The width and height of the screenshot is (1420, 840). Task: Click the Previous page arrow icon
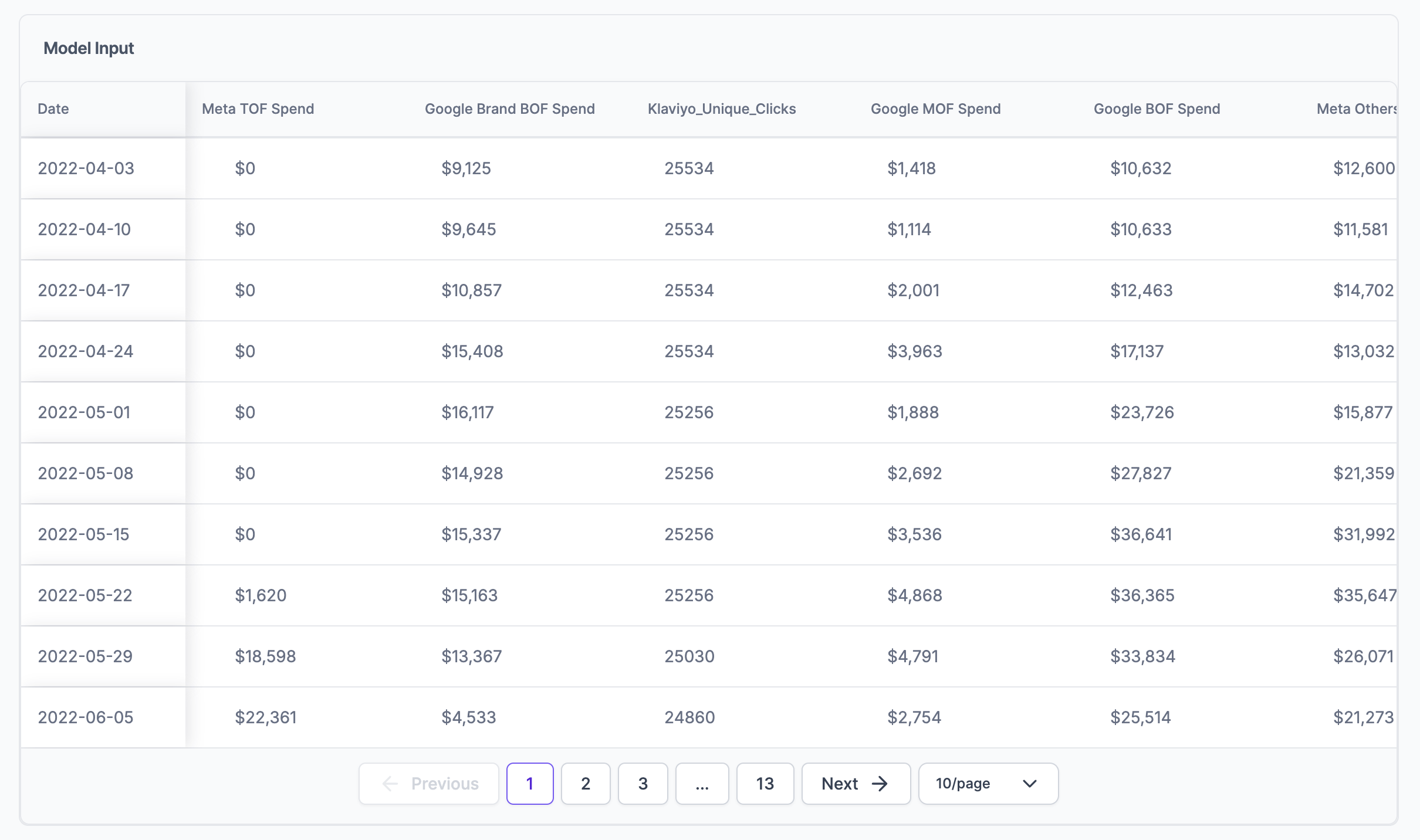click(x=390, y=784)
